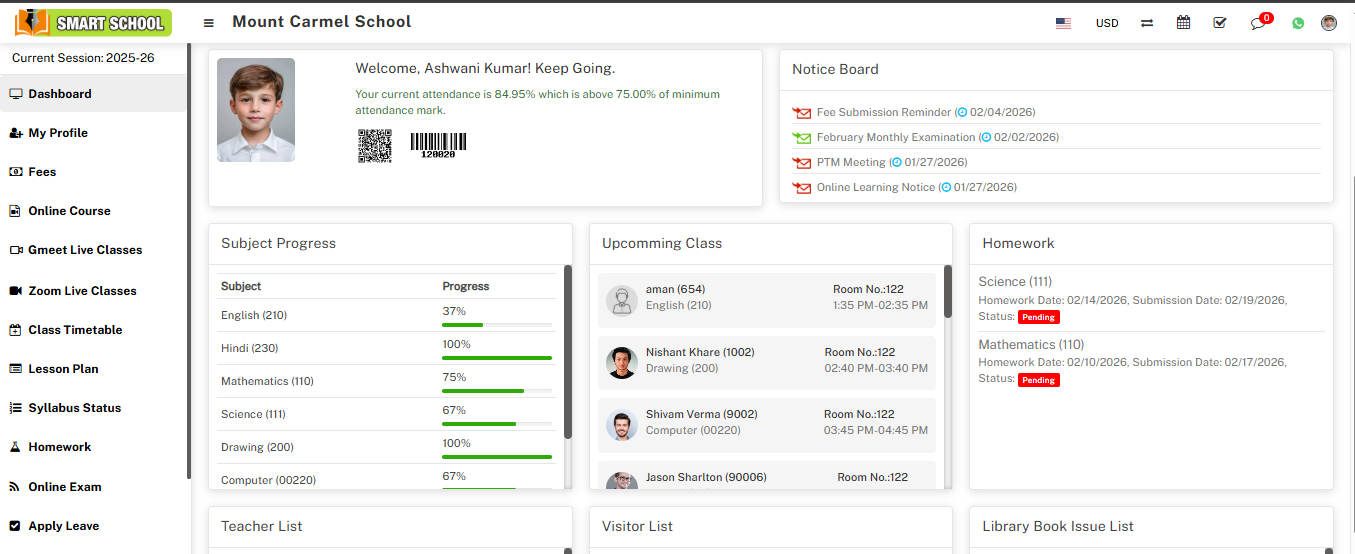Click the student barcode 120020
The image size is (1355, 554).
coord(438,145)
